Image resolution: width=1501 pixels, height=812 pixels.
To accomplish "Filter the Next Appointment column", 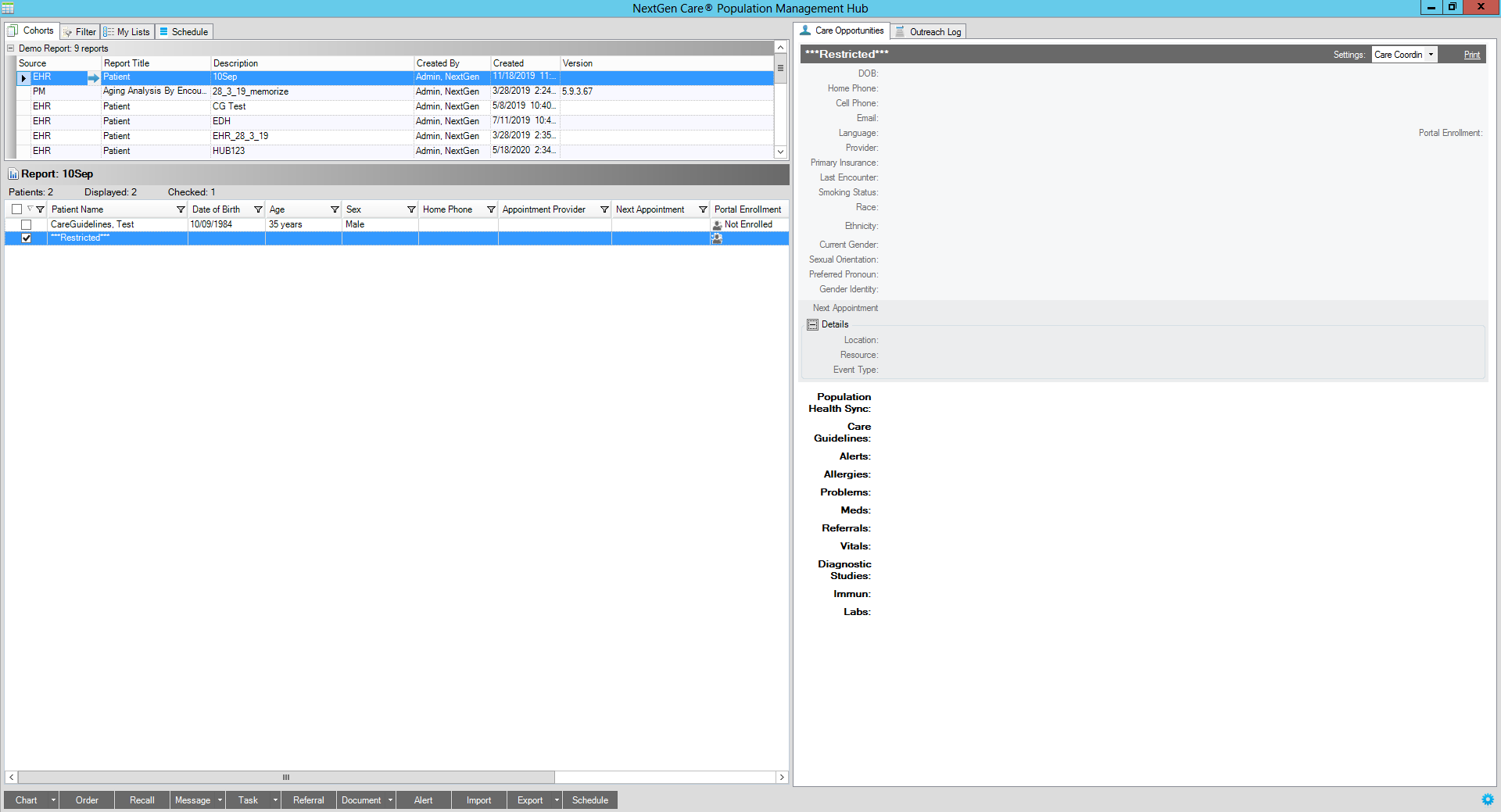I will tap(703, 209).
